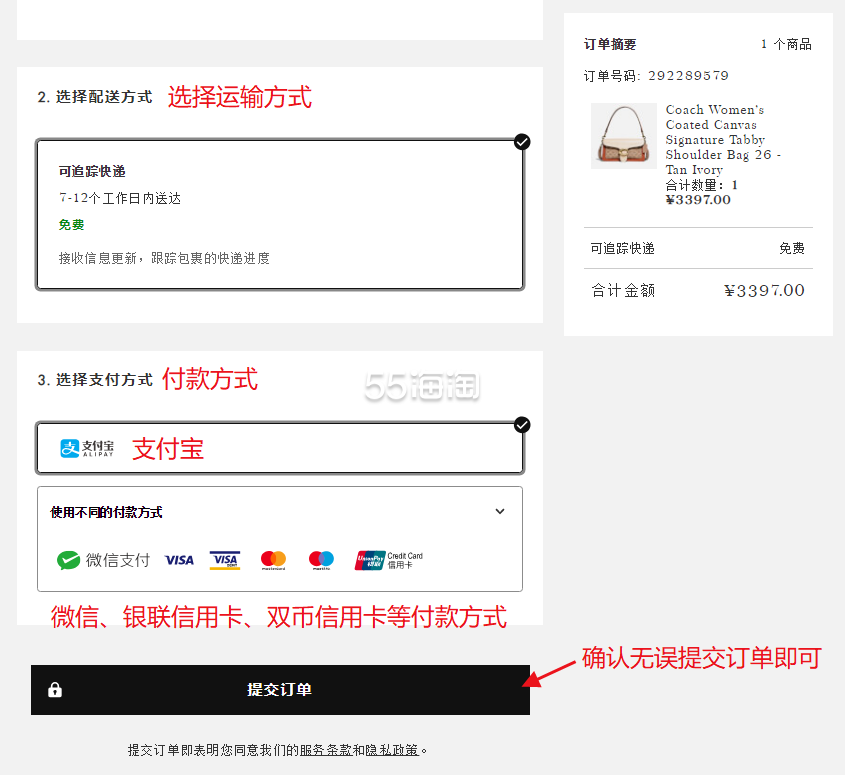Screen dimensions: 845x775
Task: Click the blue VISA text logo
Action: pyautogui.click(x=179, y=561)
